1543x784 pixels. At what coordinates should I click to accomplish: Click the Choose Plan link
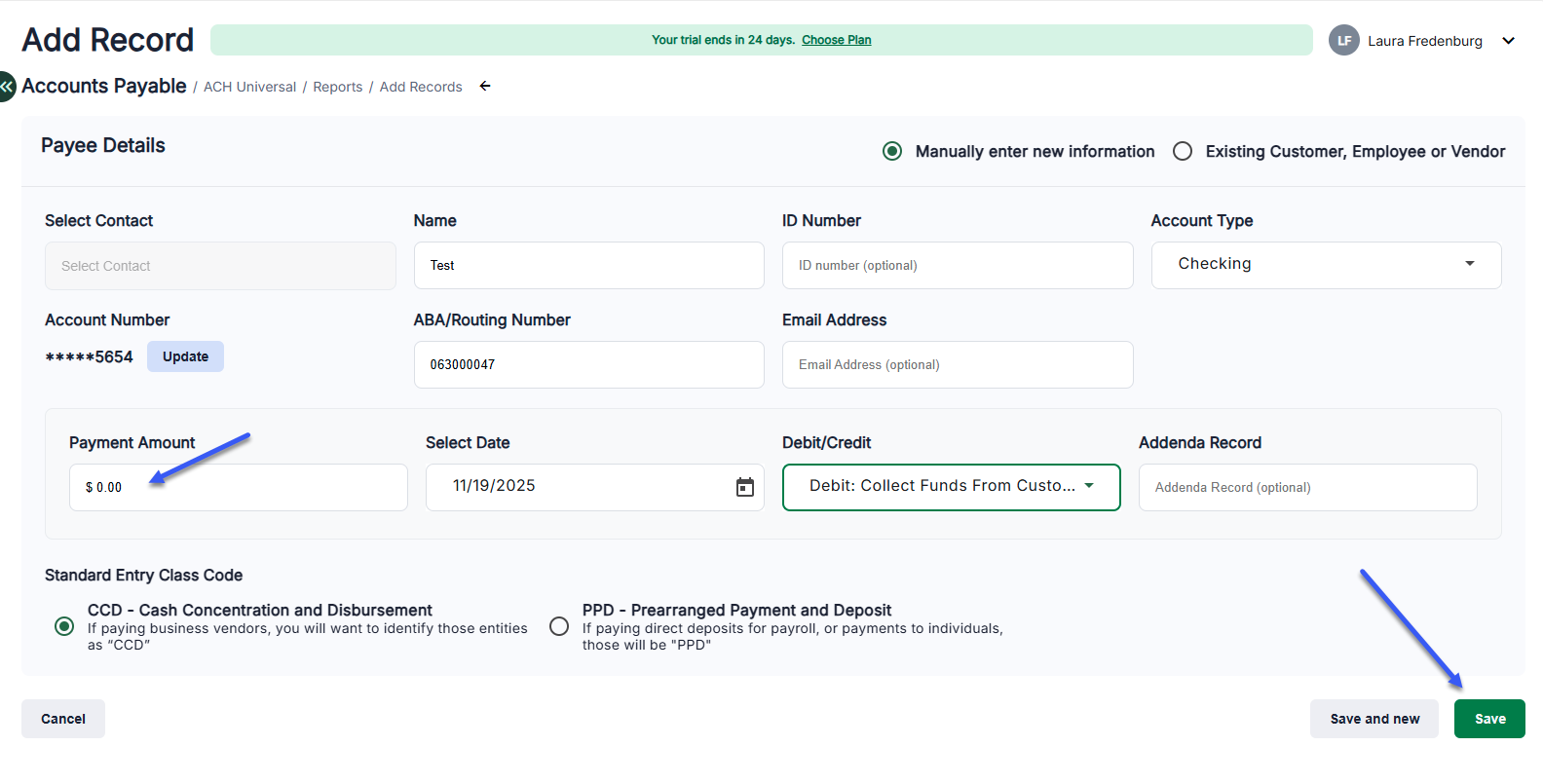[x=836, y=40]
